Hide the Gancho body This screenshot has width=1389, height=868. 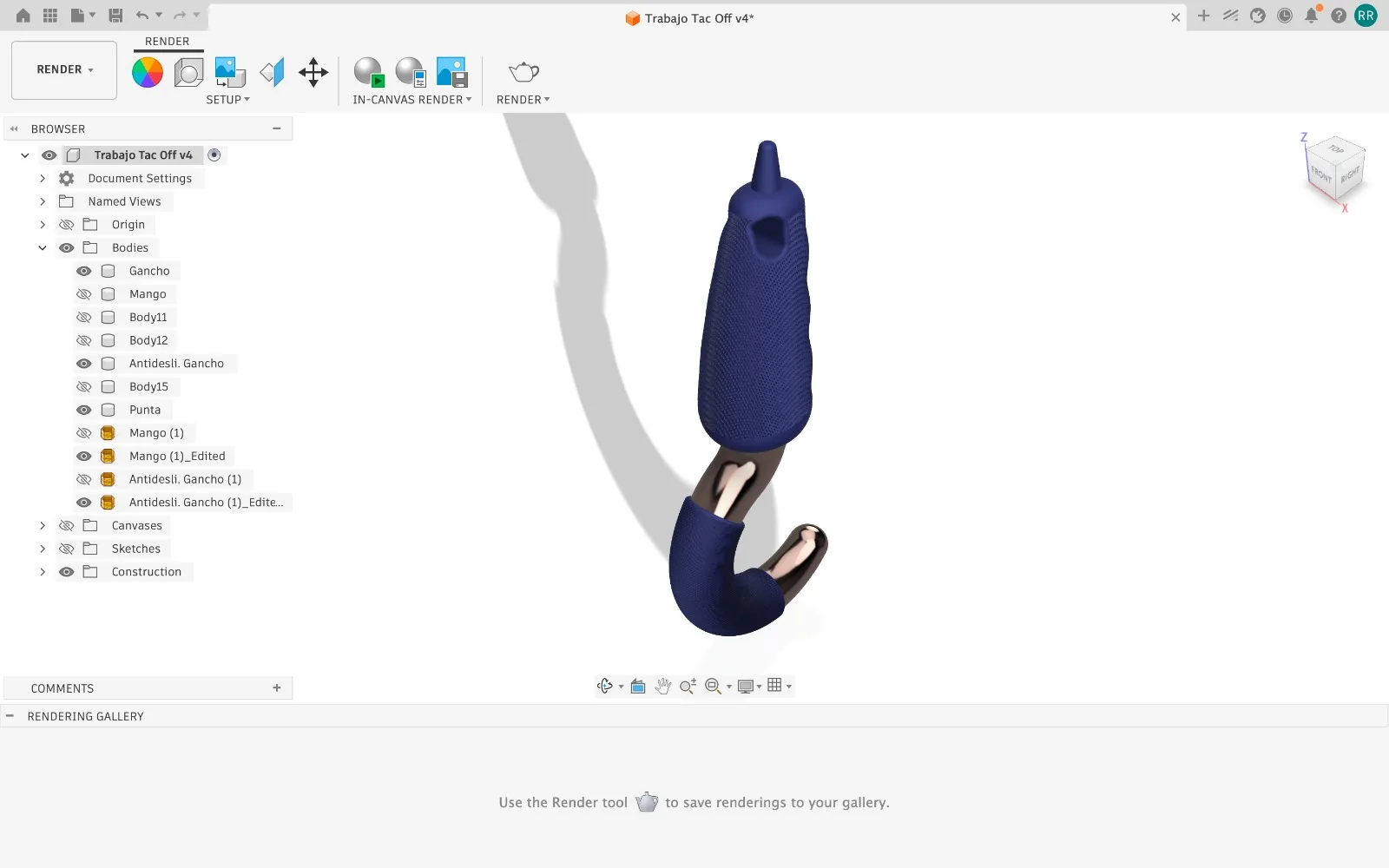83,271
